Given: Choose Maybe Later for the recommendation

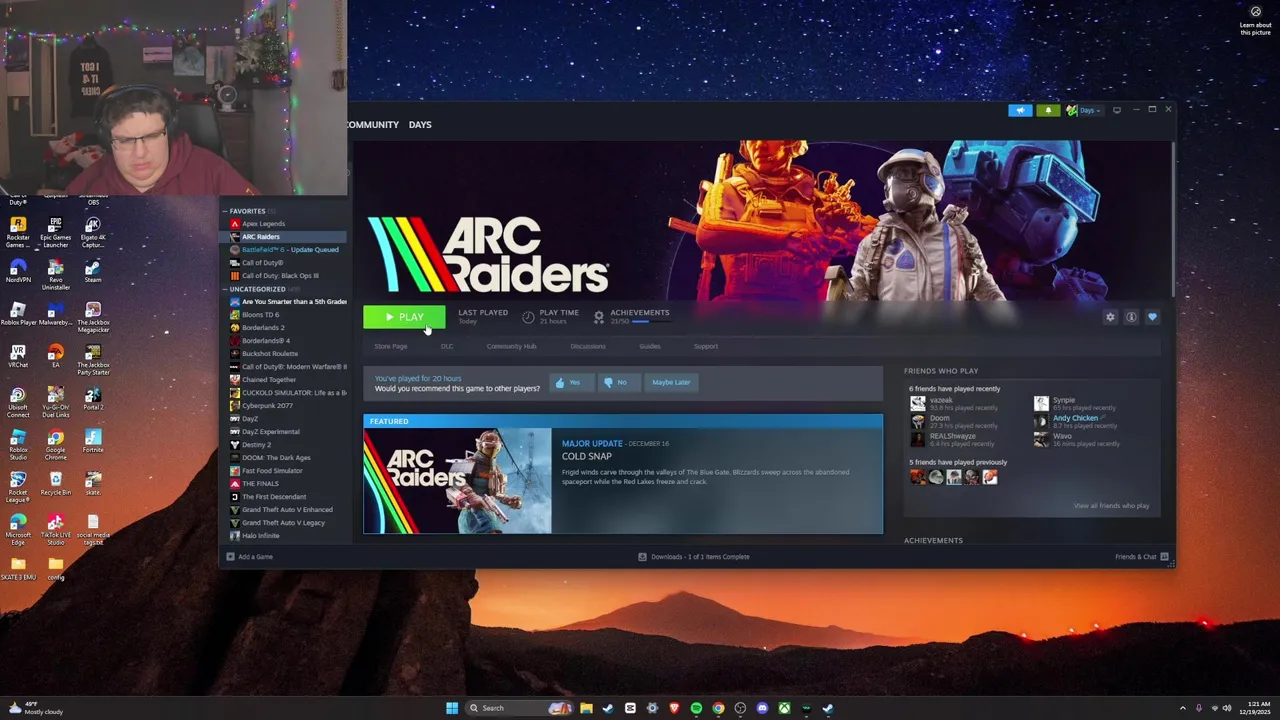Looking at the screenshot, I should point(671,382).
